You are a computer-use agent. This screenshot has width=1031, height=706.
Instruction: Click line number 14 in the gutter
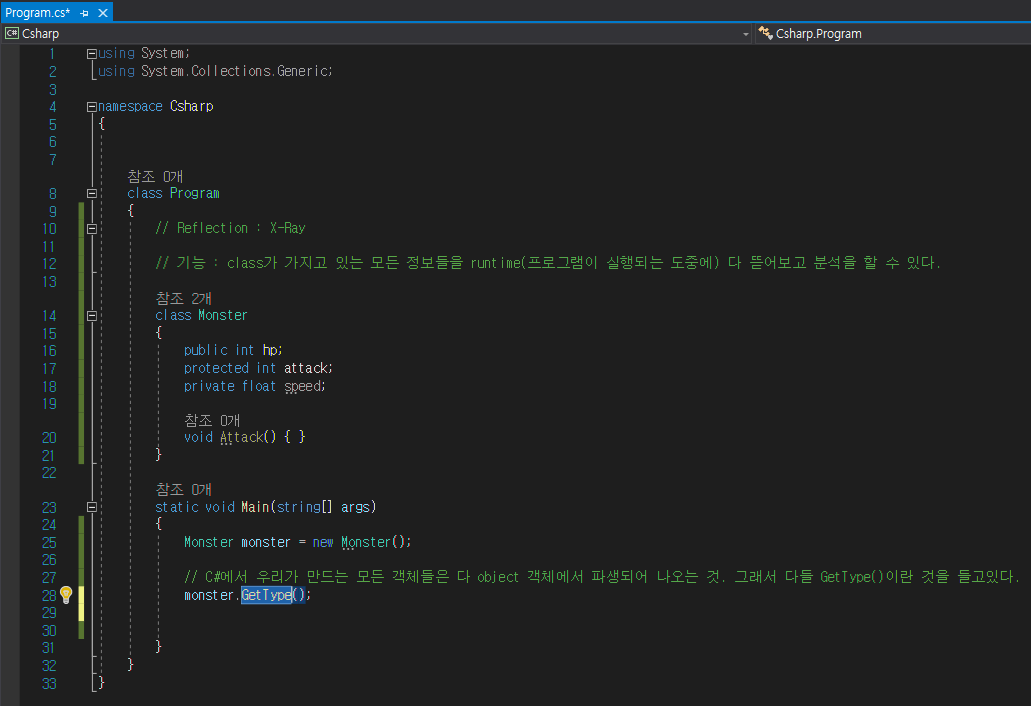[49, 316]
